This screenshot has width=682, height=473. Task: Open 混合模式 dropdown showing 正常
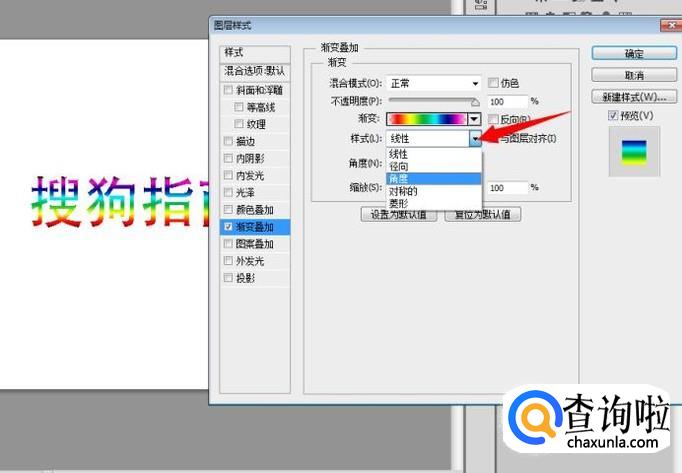pyautogui.click(x=434, y=83)
